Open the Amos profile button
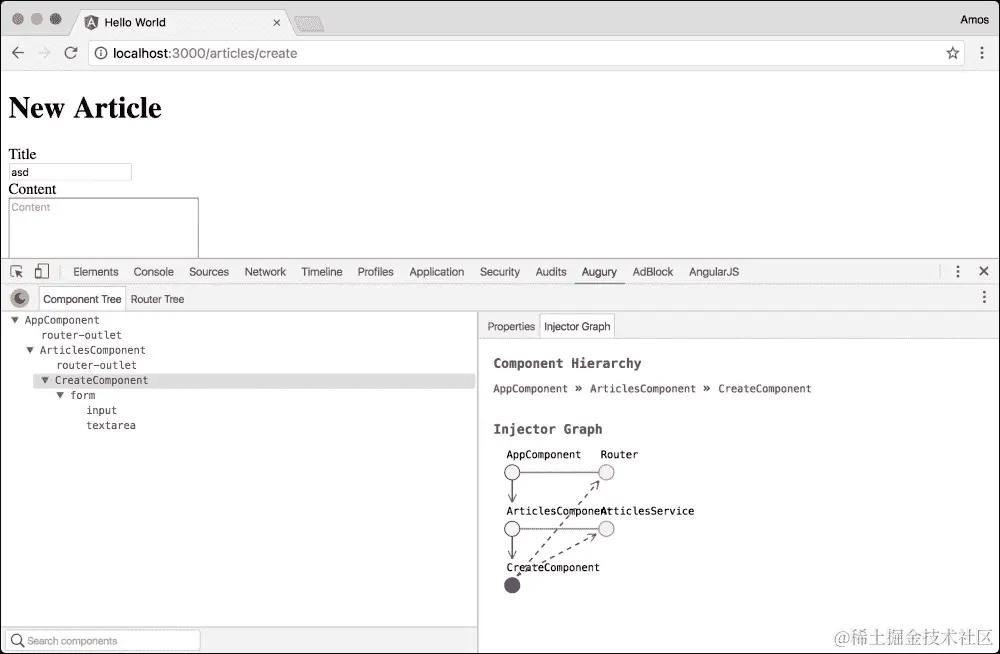The height and width of the screenshot is (654, 1000). tap(974, 20)
